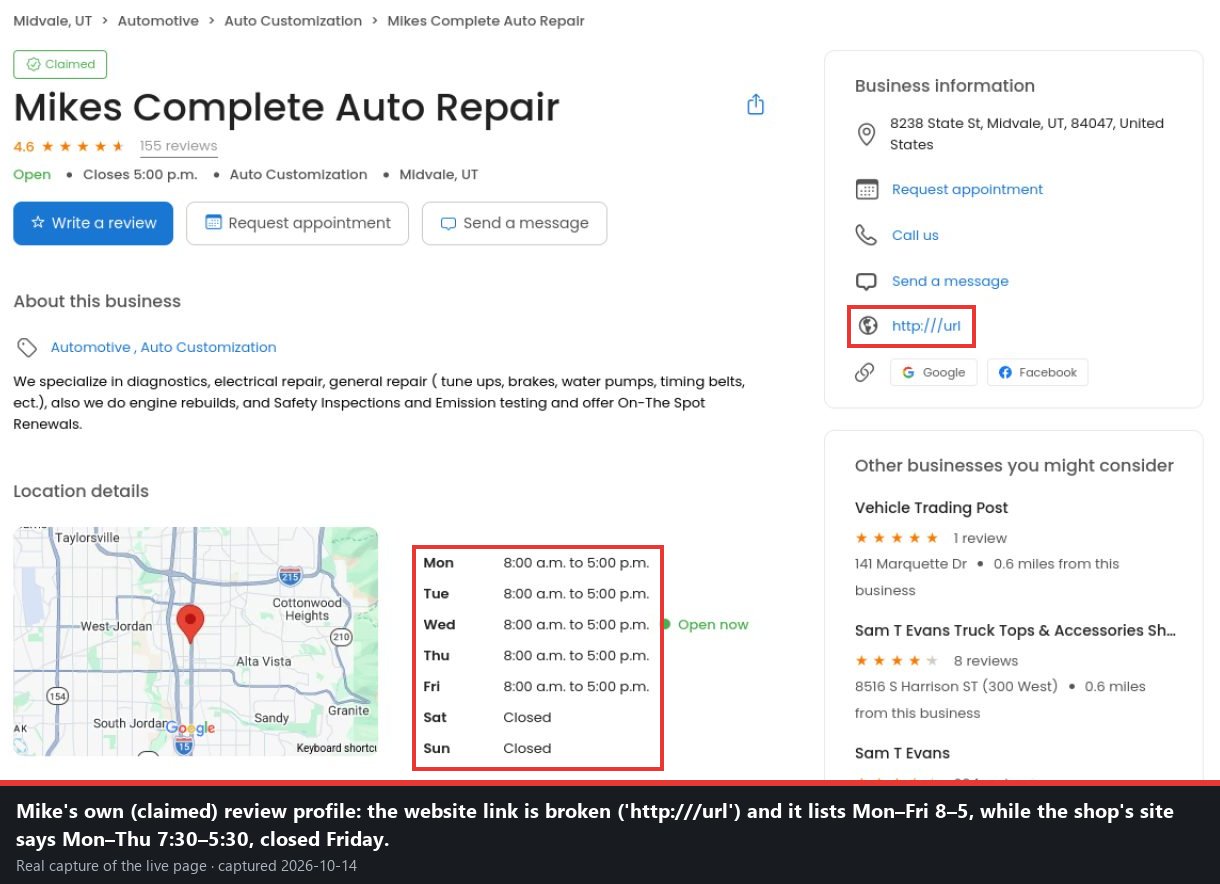Click the Call us link
1220x884 pixels.
tap(915, 235)
